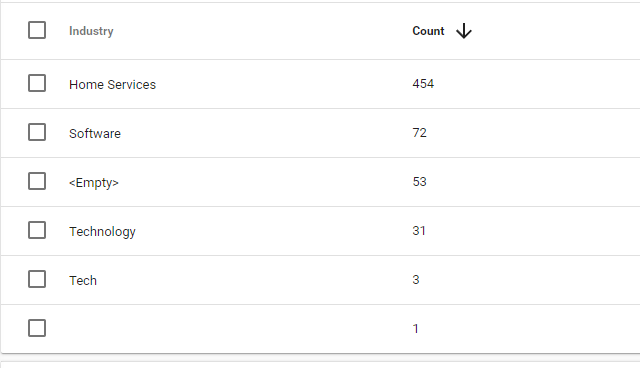Open the Tech industry entry
Image resolution: width=640 pixels, height=368 pixels.
coord(83,280)
